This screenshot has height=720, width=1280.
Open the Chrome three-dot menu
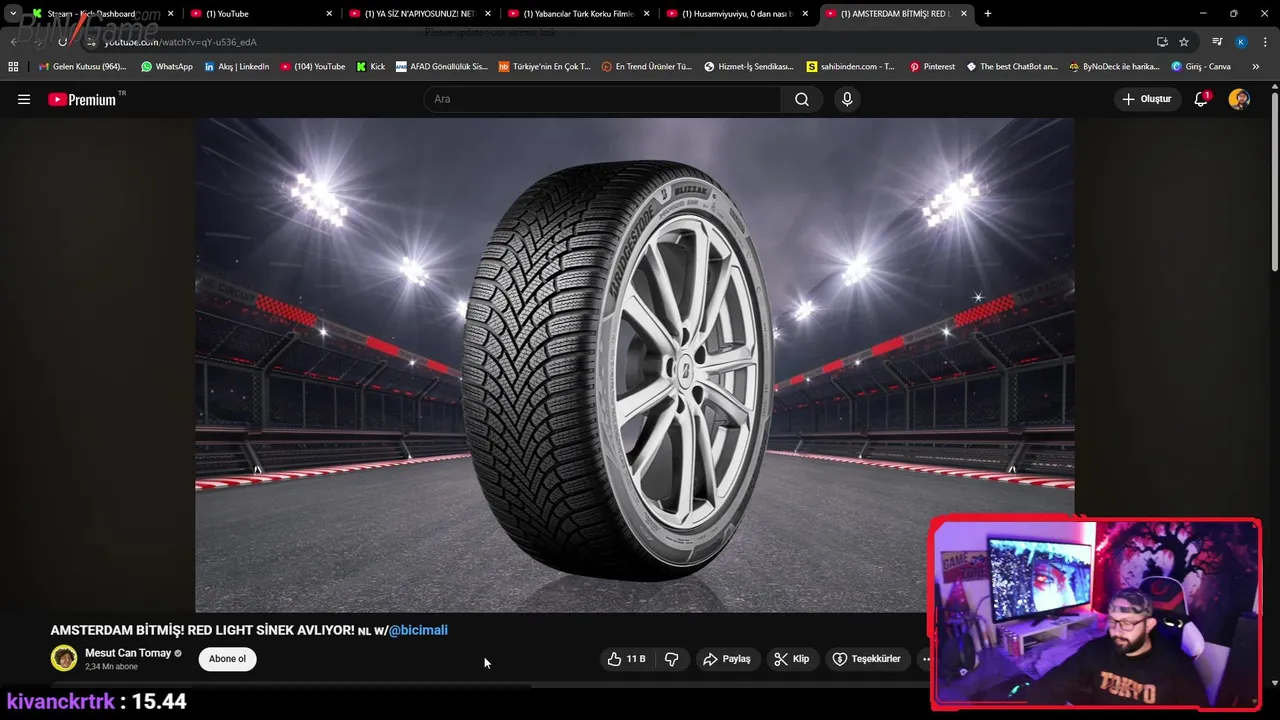[1265, 42]
